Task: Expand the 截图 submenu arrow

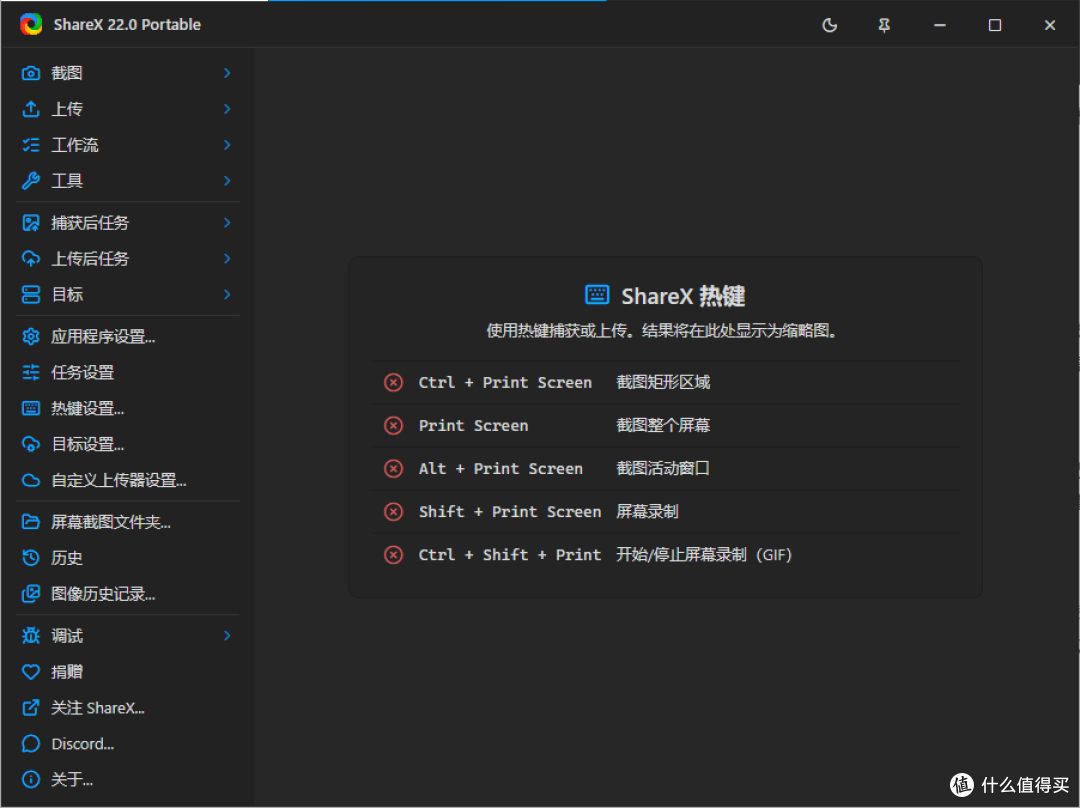Action: 227,73
